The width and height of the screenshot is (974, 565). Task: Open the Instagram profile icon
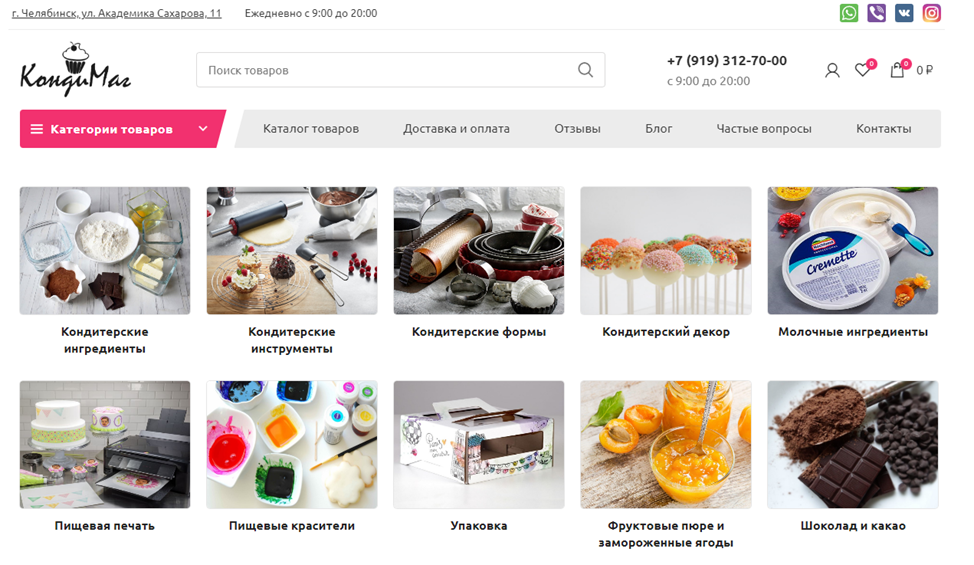tap(931, 13)
